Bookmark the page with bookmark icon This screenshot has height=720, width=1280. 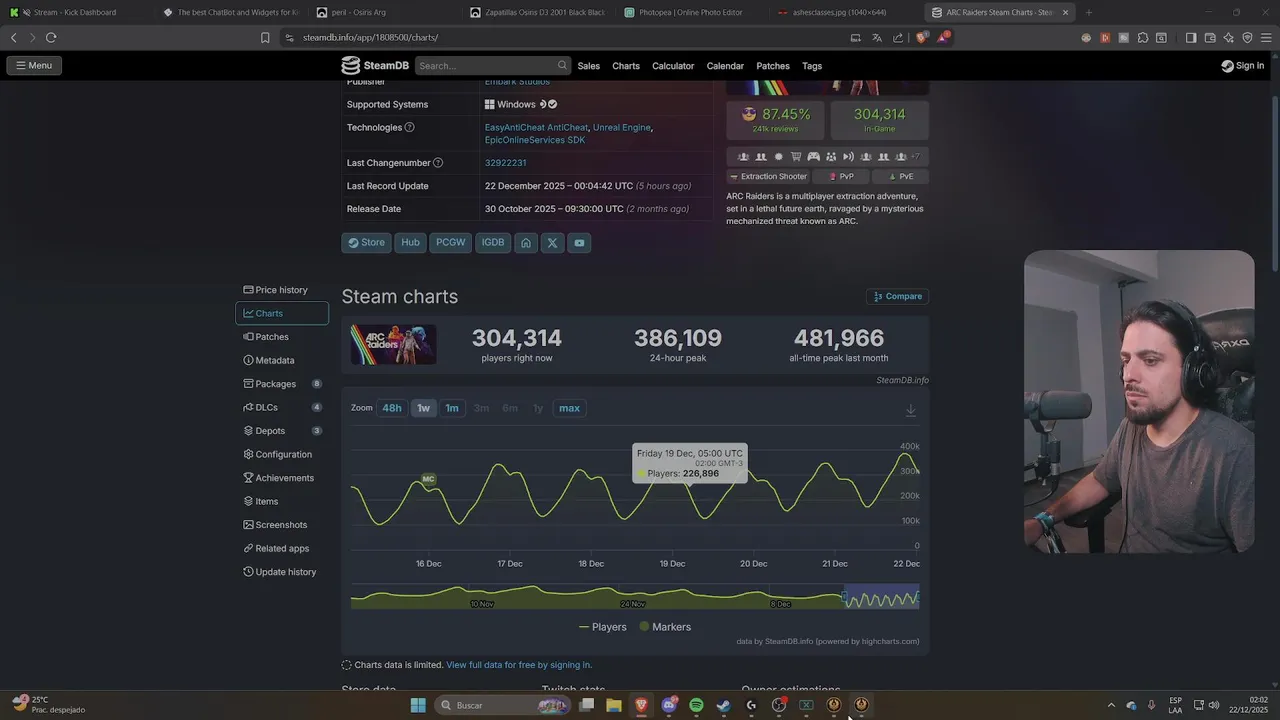(x=265, y=38)
